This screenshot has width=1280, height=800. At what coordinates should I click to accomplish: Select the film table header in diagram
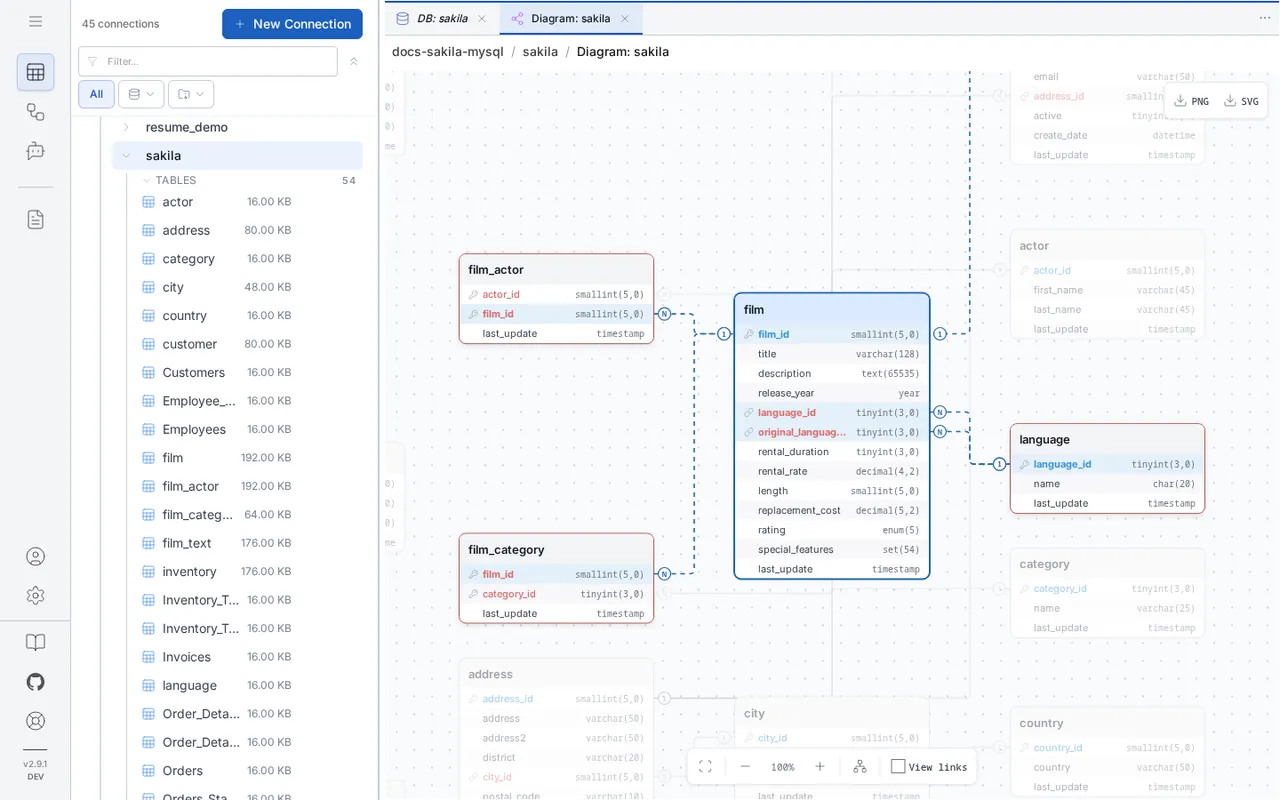coord(832,310)
